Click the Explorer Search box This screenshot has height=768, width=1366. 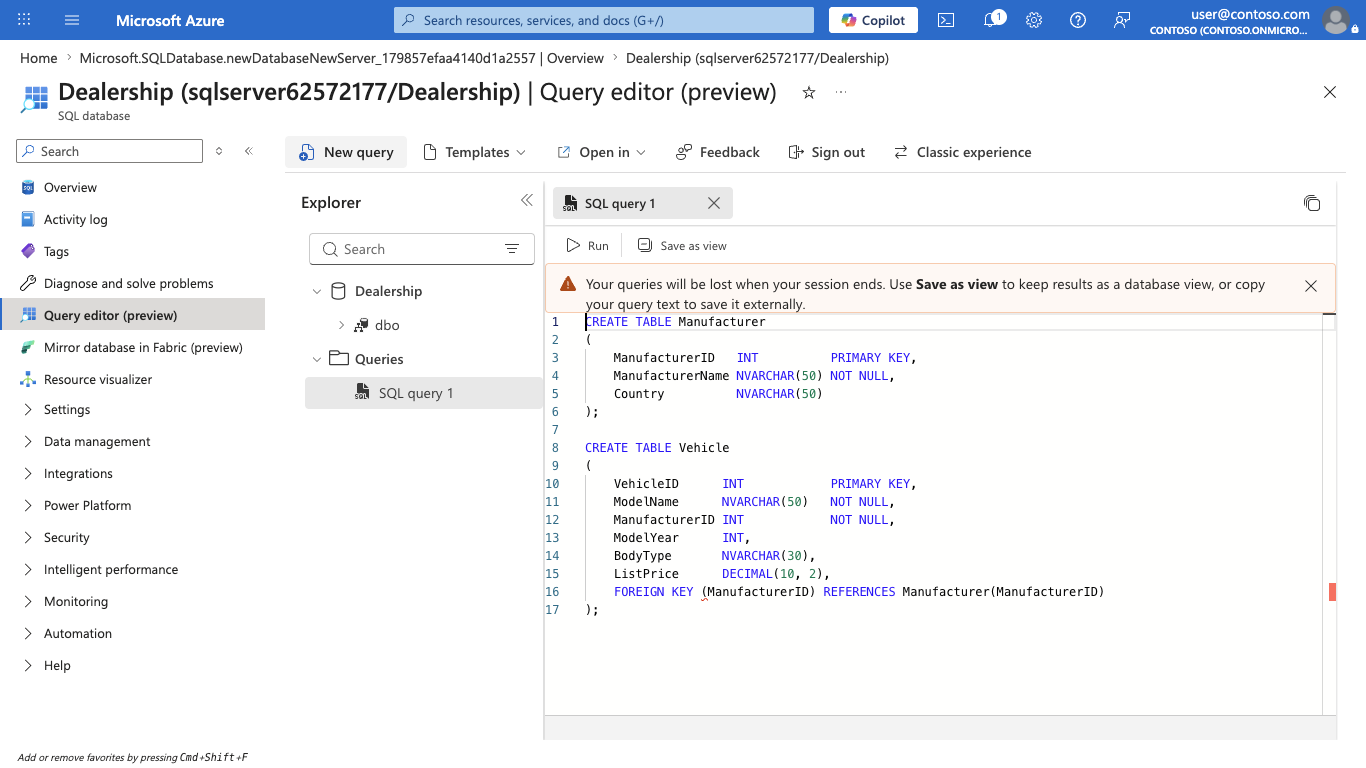[x=422, y=249]
